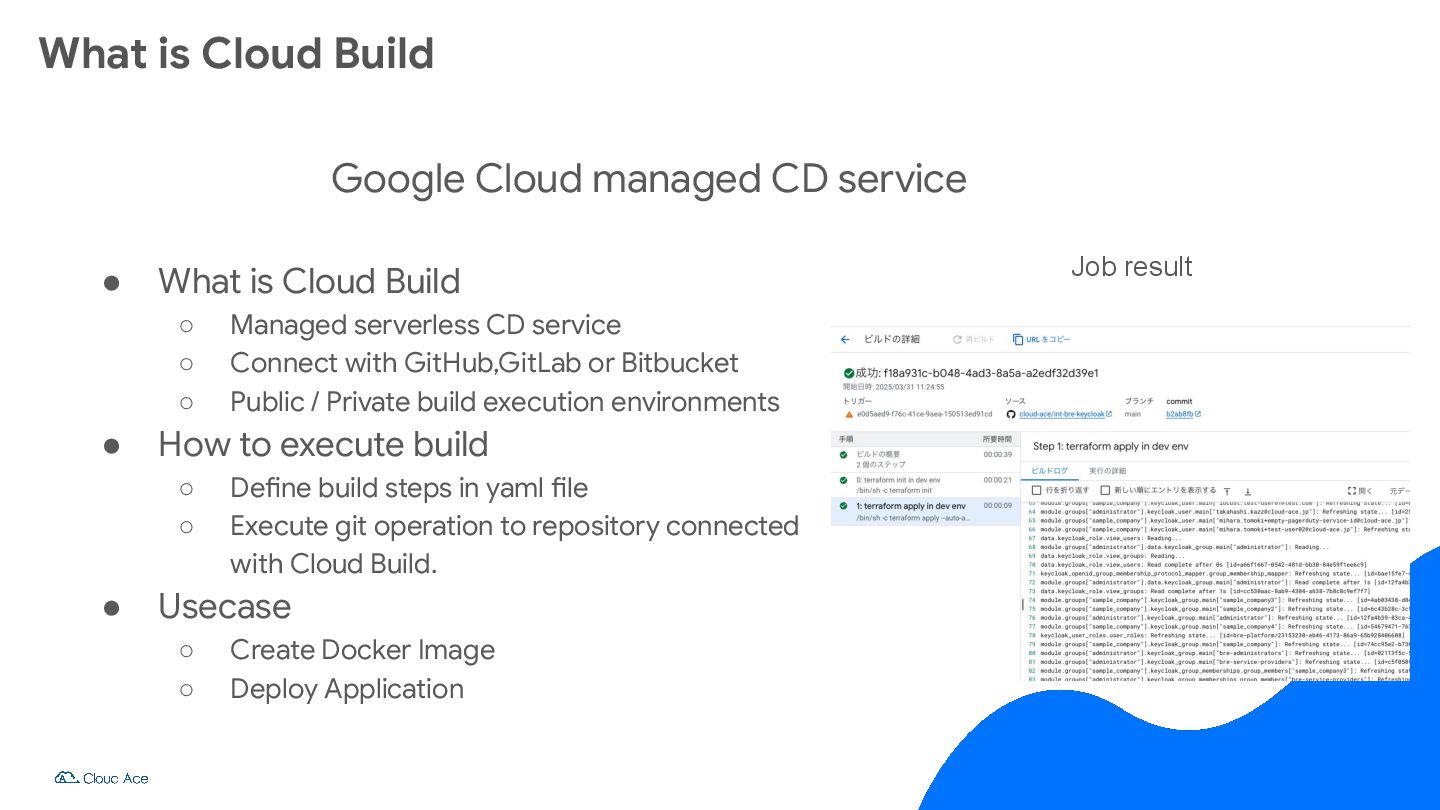The image size is (1440, 810).
Task: Click the 'Managed serverless CD service' bullet
Action: click(425, 325)
